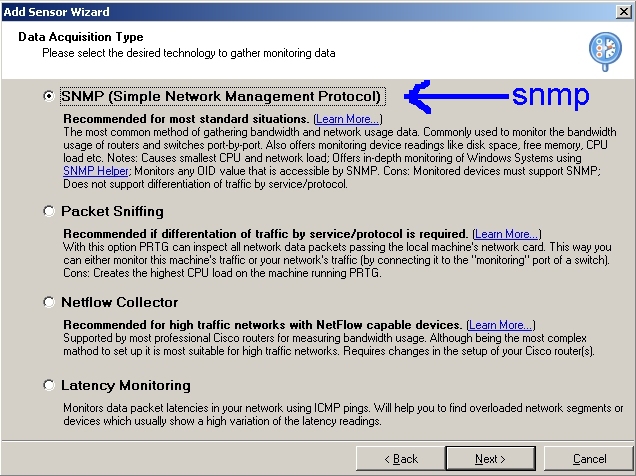Cancel the Add Sensor Wizard
636x476 pixels.
point(589,459)
